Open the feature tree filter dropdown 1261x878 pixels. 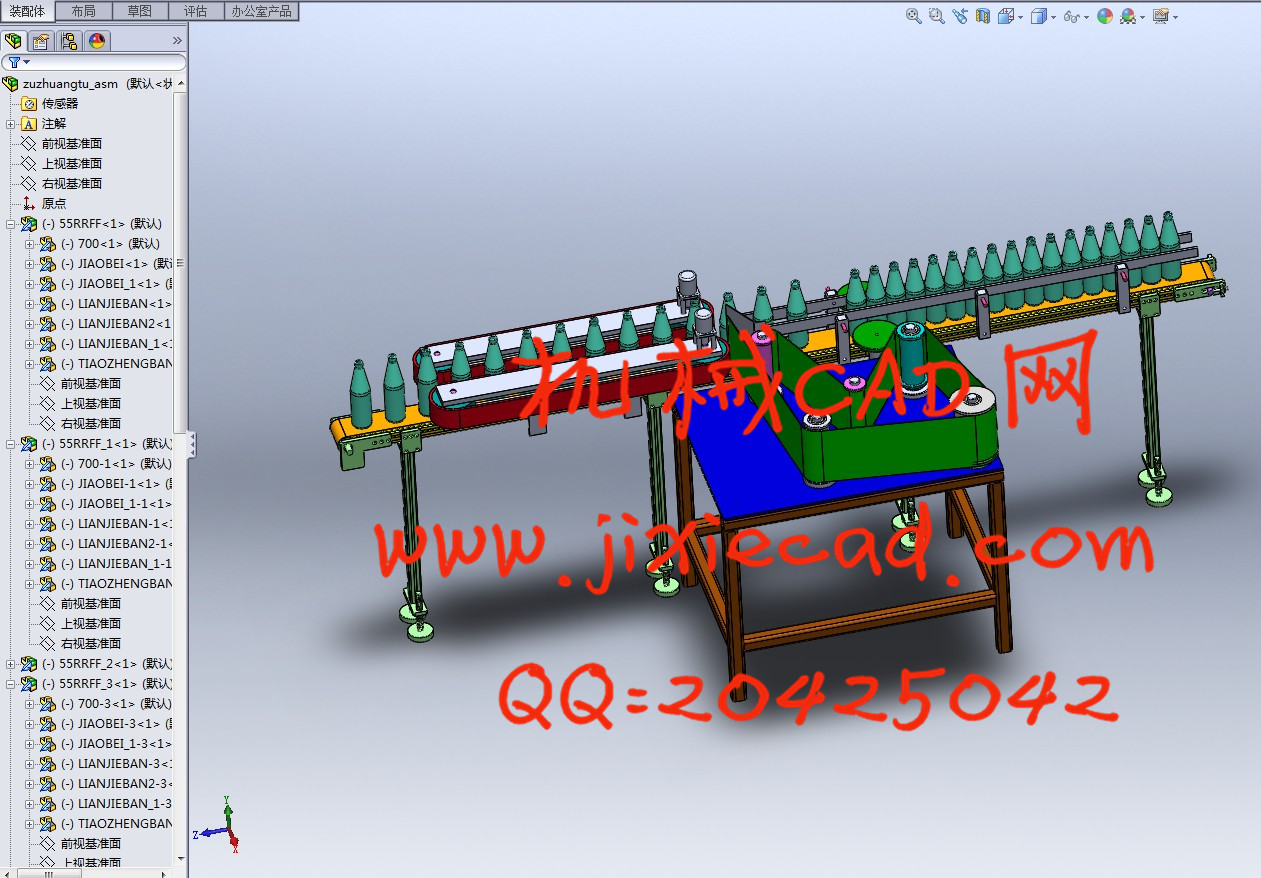click(19, 63)
